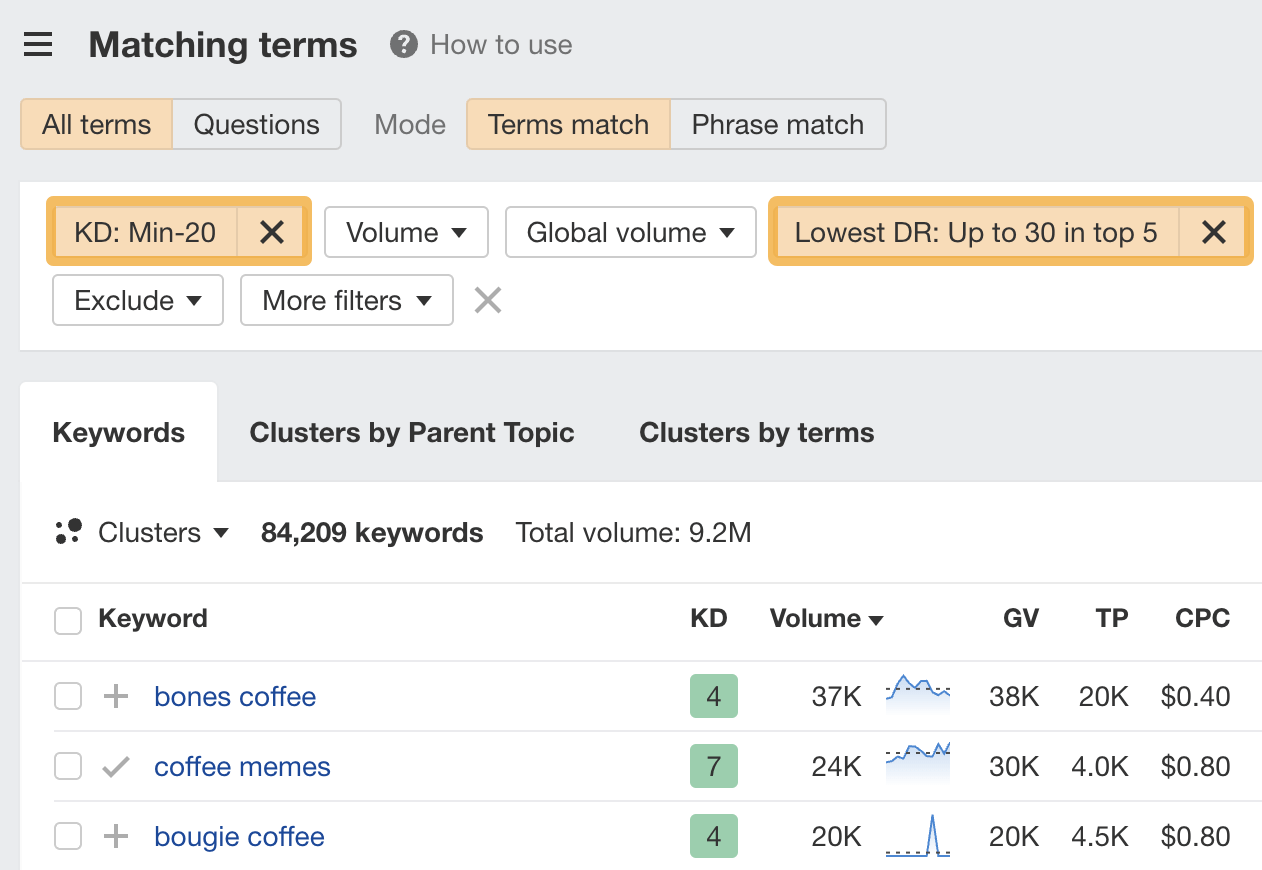
Task: Open the "Clusters by Parent Topic" tab
Action: pyautogui.click(x=412, y=432)
